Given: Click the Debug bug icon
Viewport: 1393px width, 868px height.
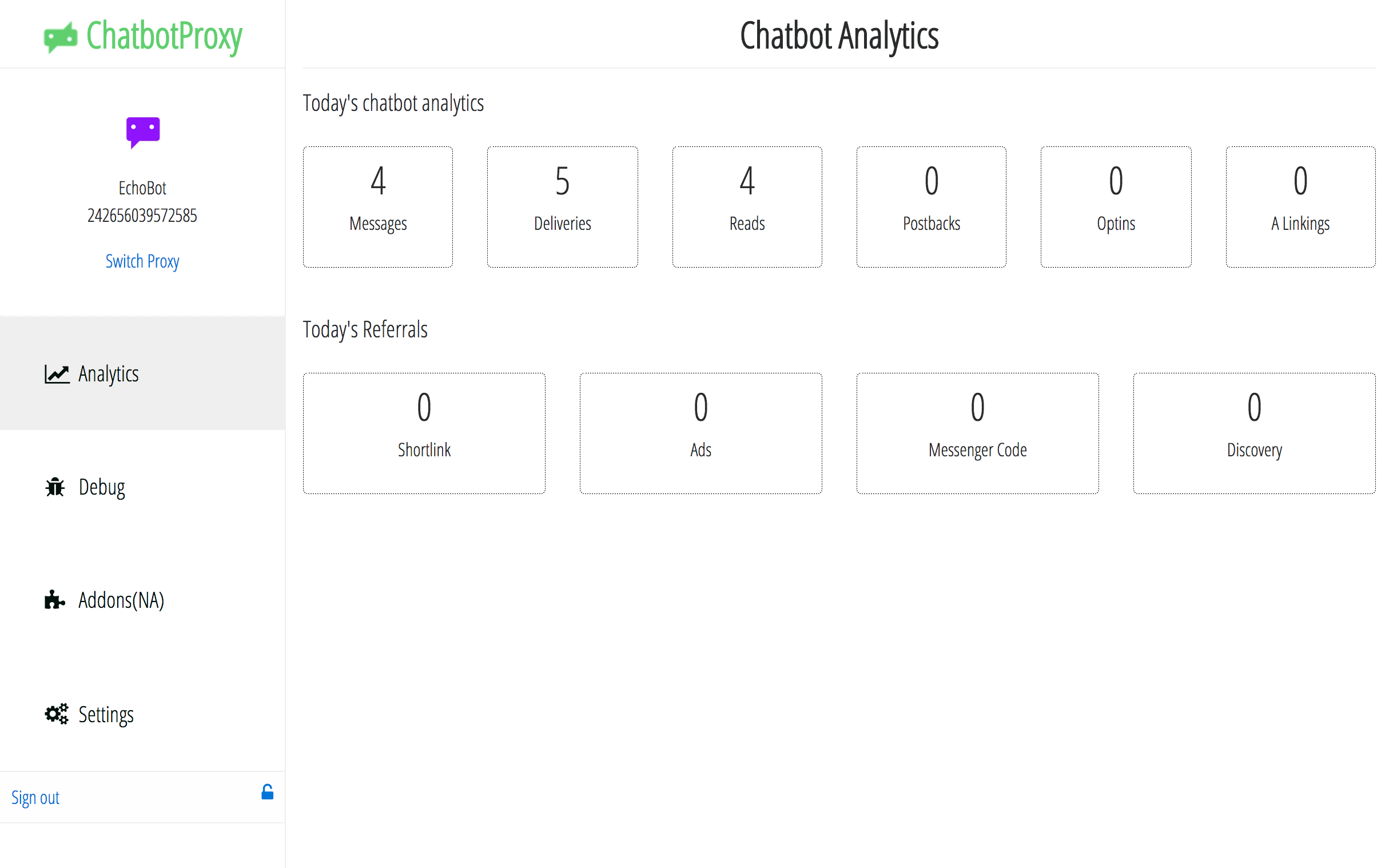Looking at the screenshot, I should (x=55, y=487).
